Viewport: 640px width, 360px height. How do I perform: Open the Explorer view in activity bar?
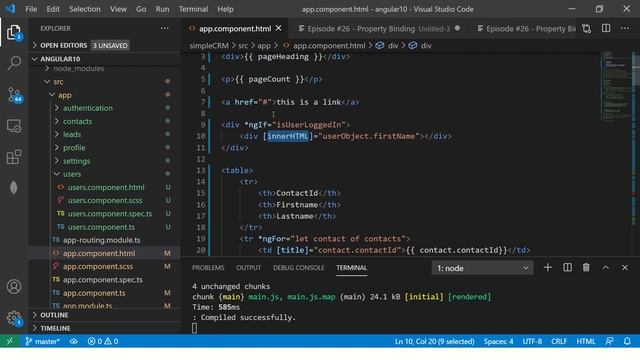(x=14, y=33)
